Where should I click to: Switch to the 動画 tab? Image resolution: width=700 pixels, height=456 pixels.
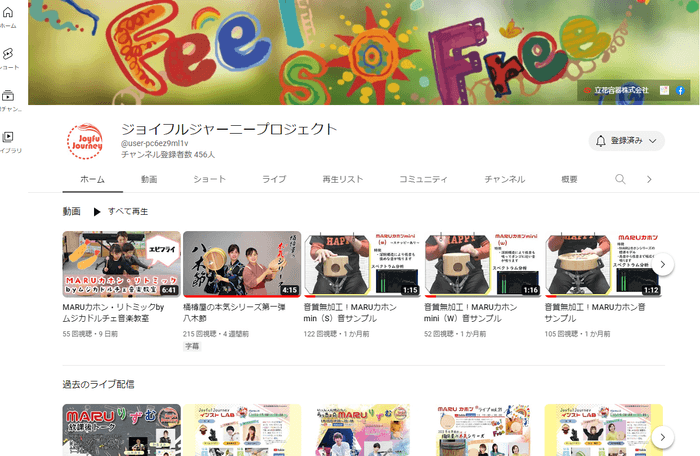click(x=149, y=179)
